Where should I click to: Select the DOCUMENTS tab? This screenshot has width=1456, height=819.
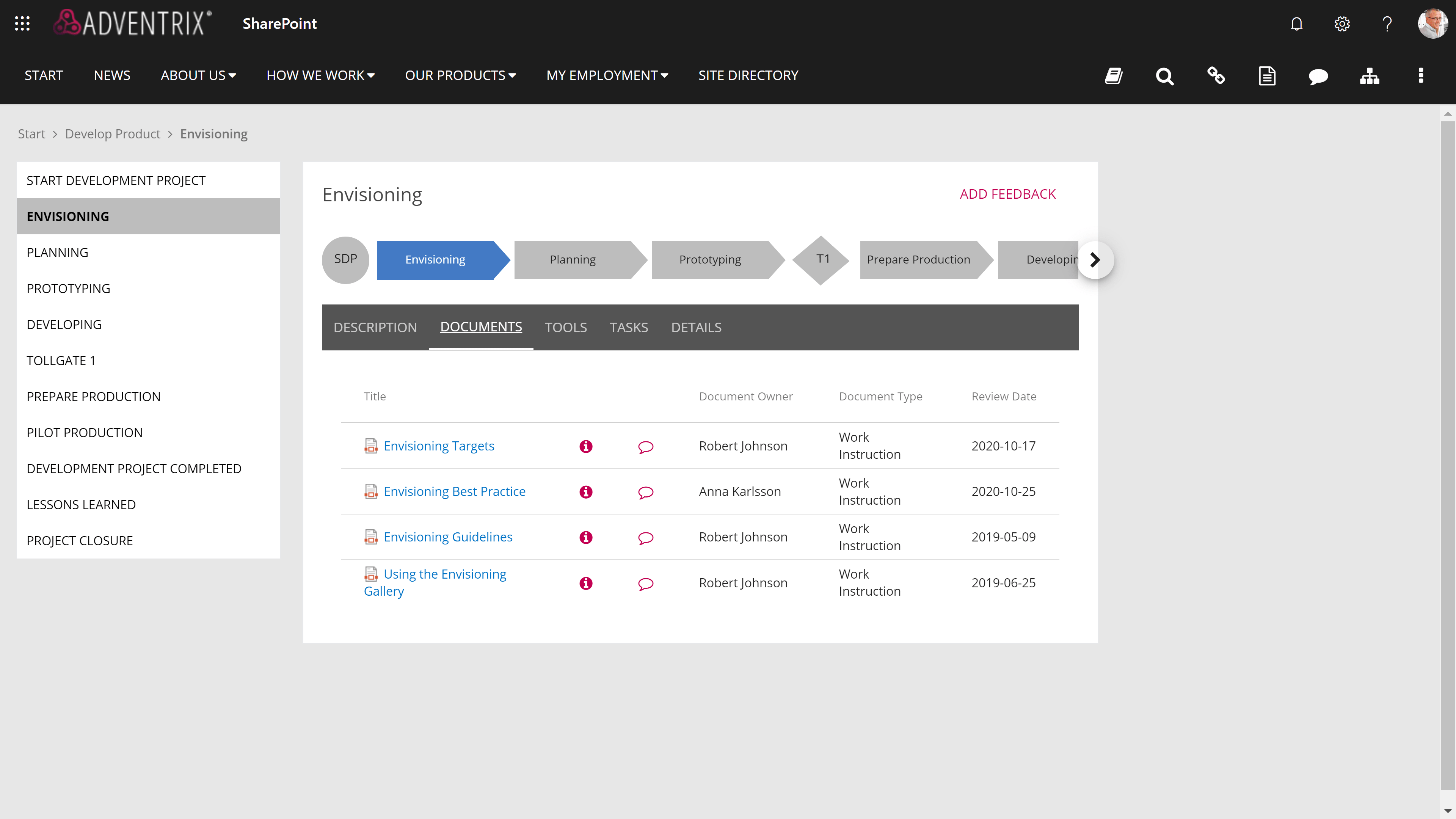coord(481,327)
